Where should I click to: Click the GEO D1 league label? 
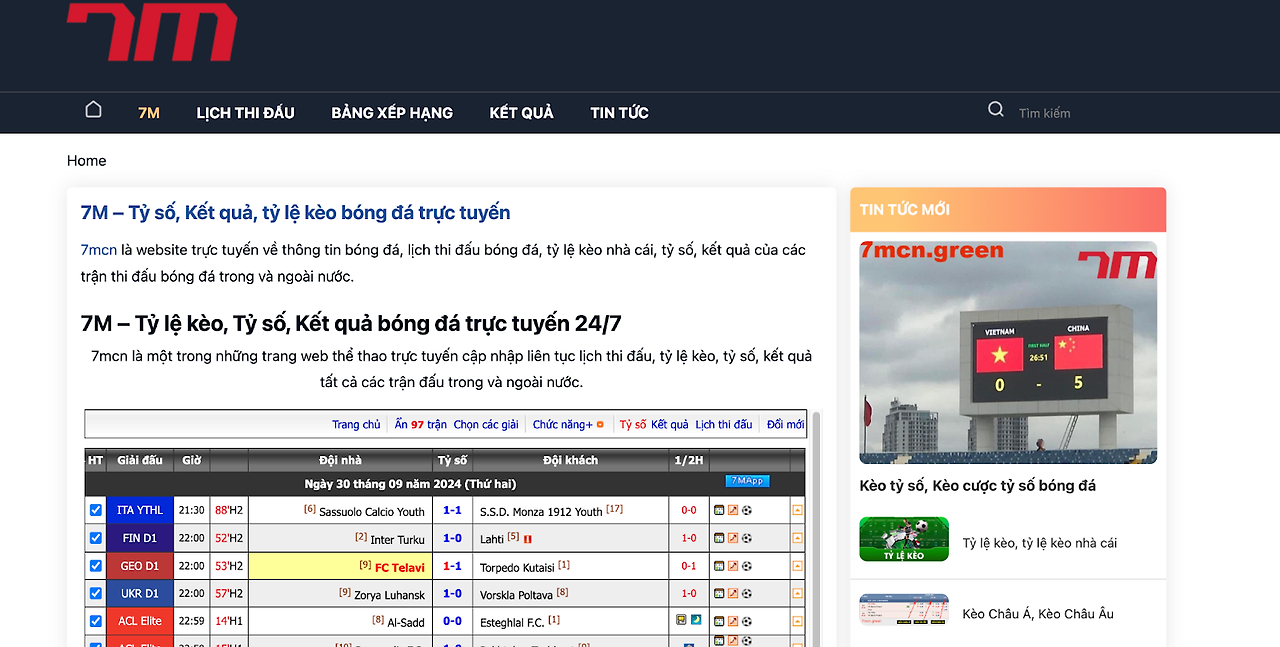(140, 566)
